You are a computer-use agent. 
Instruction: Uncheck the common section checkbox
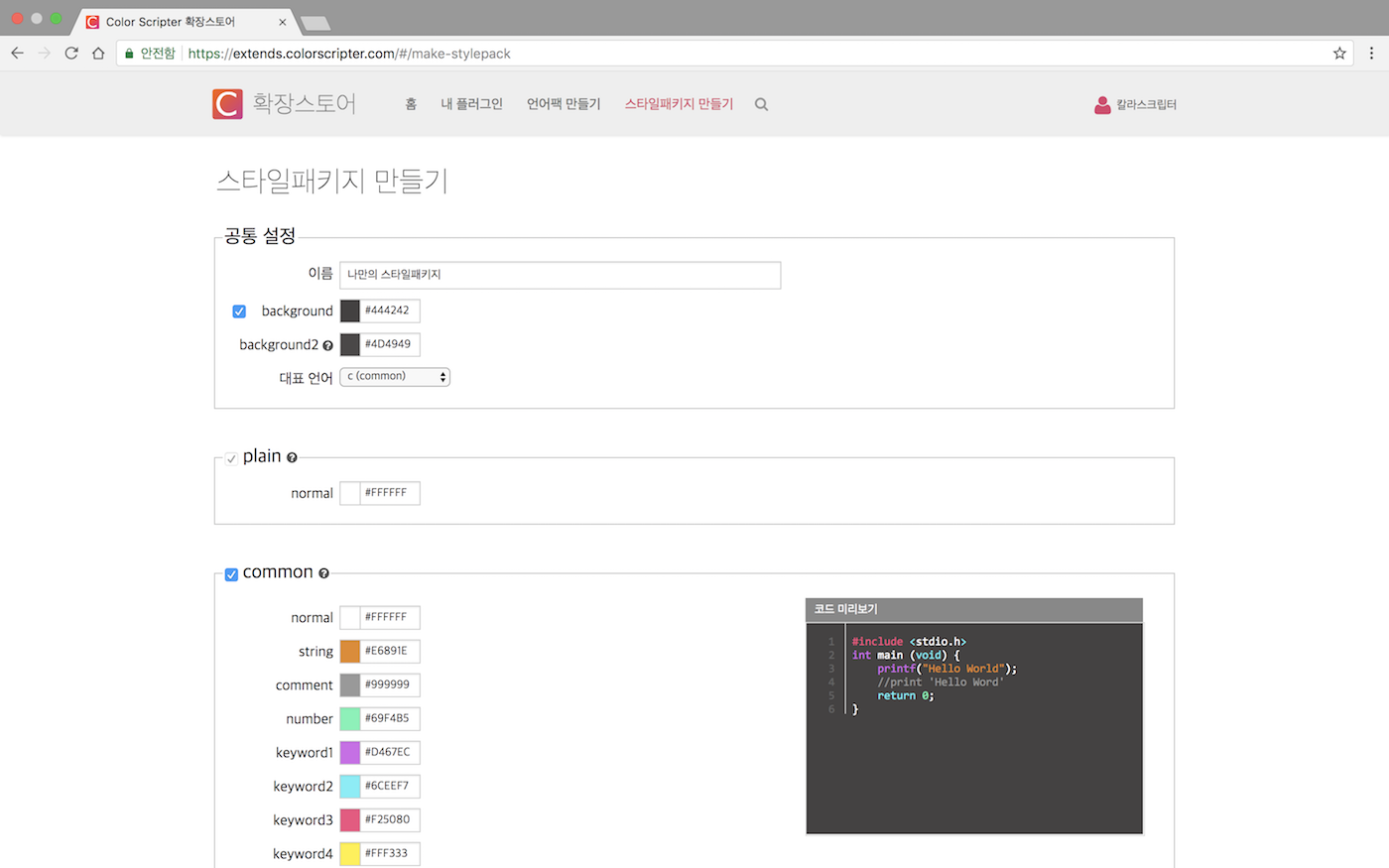pyautogui.click(x=231, y=574)
